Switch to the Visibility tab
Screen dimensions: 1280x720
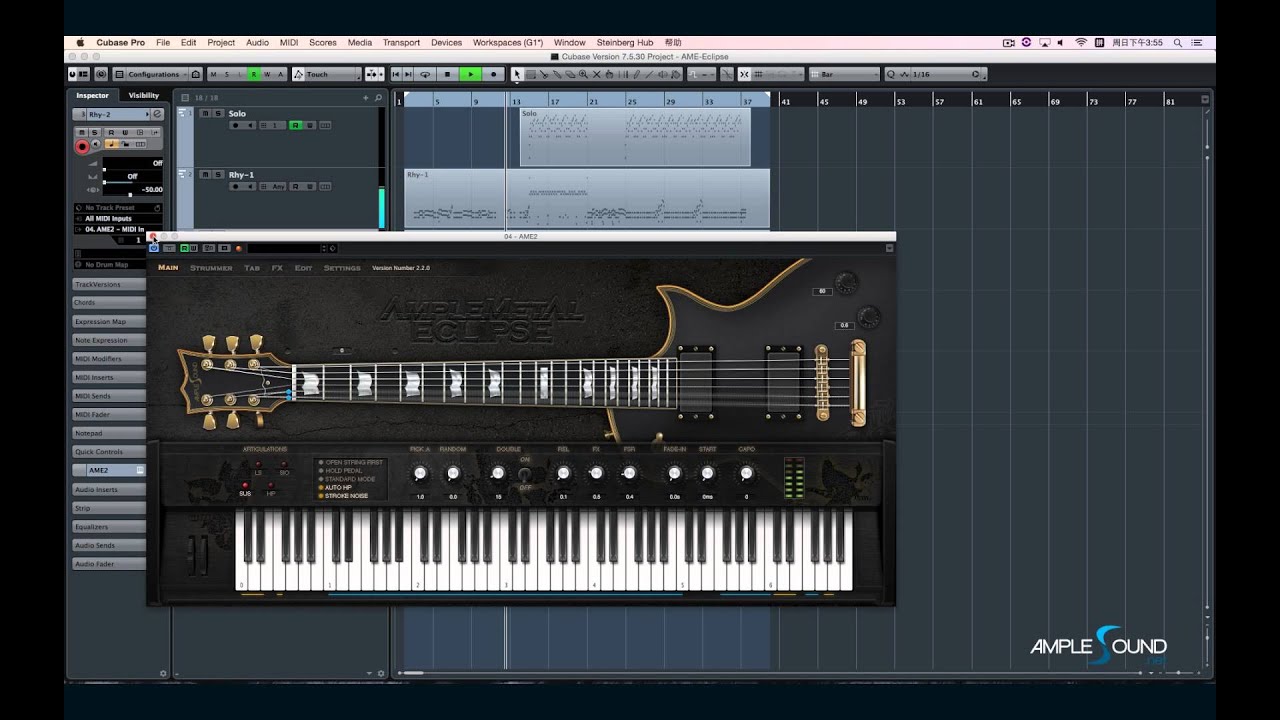143,95
